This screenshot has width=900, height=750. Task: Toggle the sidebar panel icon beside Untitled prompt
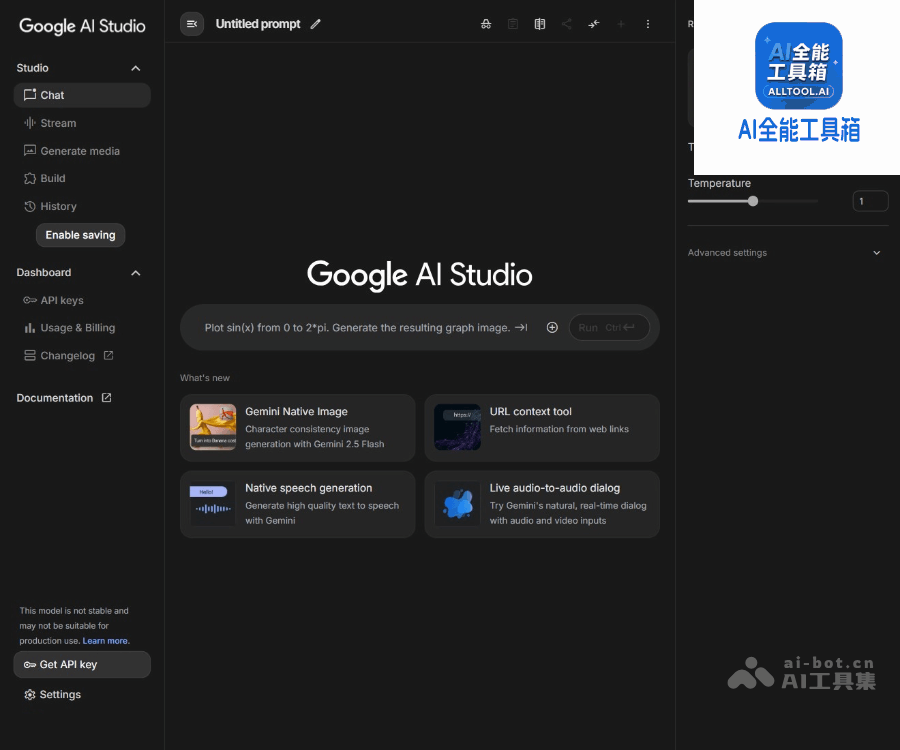(192, 24)
